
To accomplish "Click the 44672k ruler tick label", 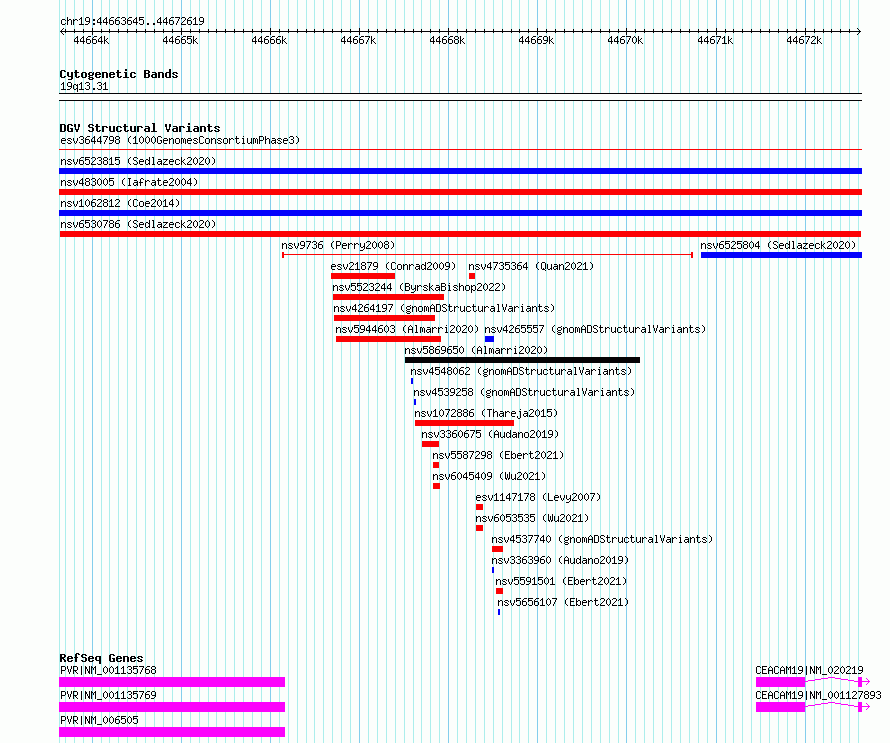I will click(804, 40).
